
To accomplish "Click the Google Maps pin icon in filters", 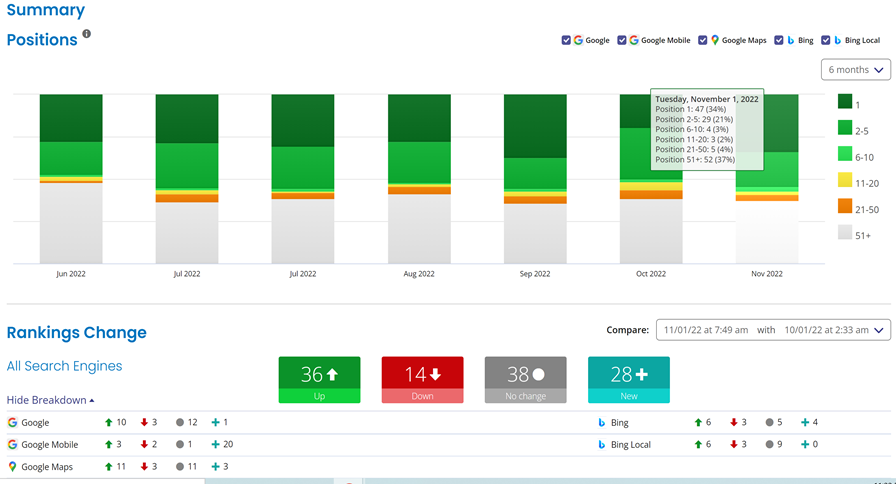I will [x=715, y=41].
